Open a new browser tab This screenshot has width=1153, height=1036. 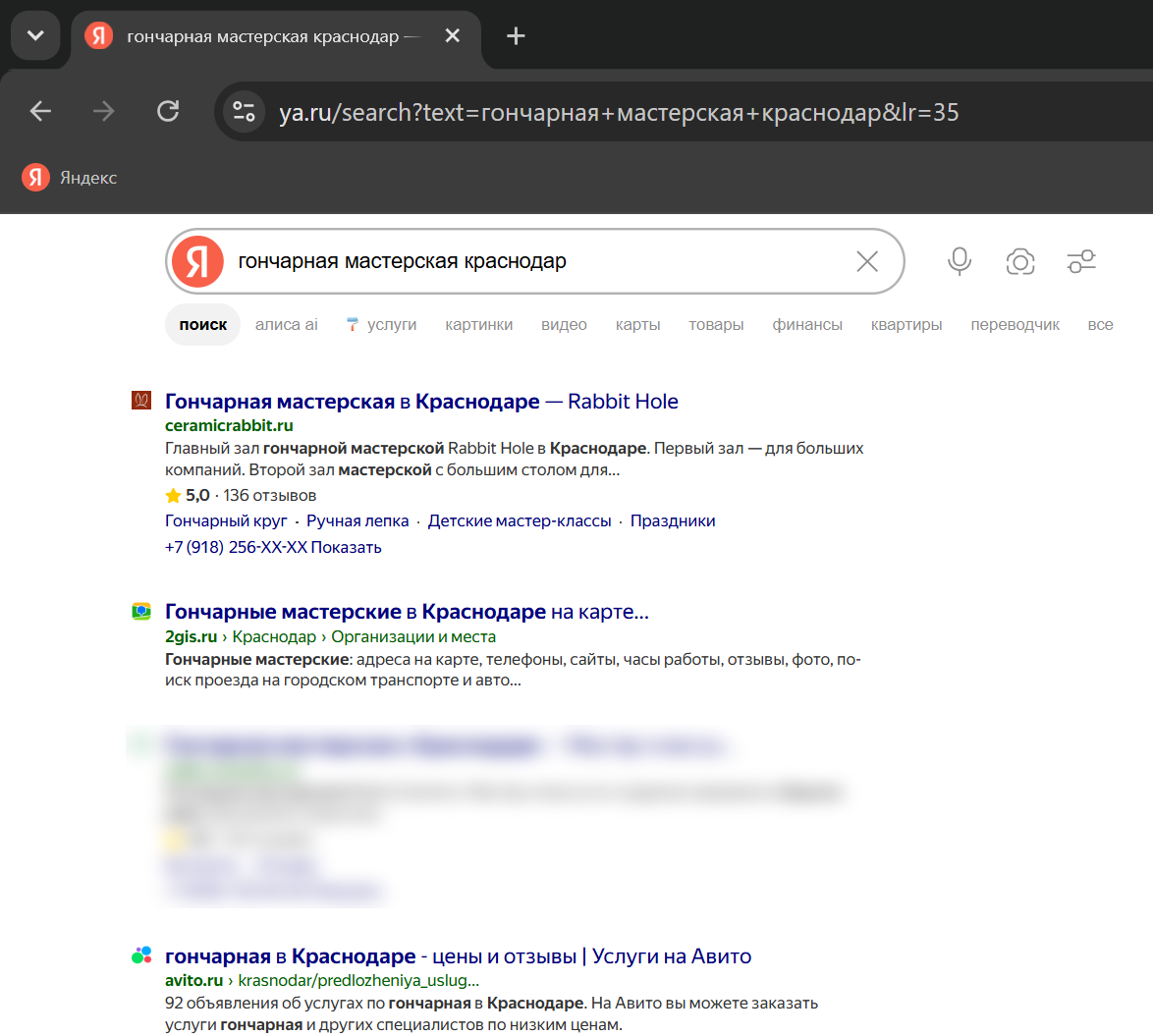(x=517, y=35)
